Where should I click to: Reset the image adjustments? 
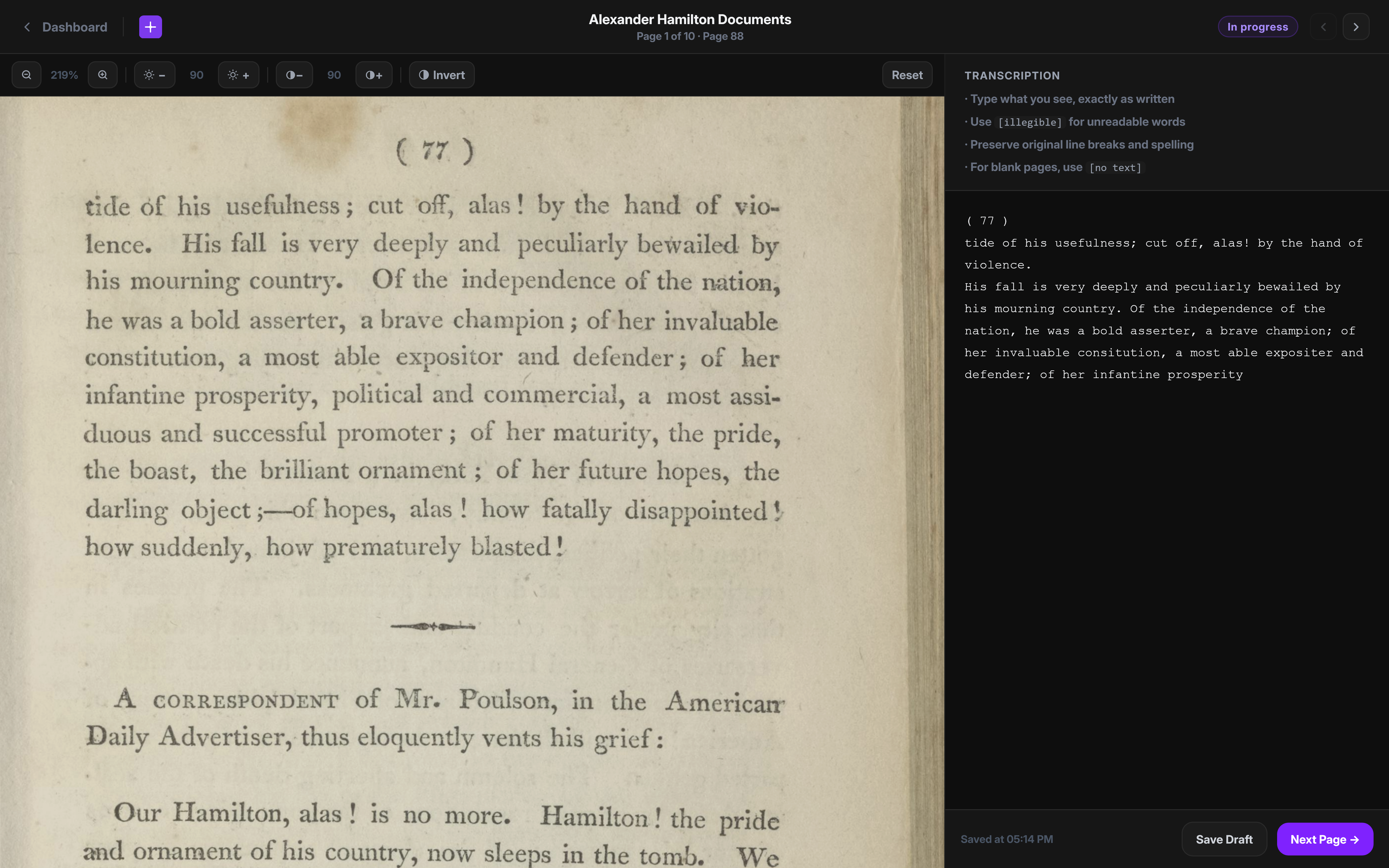907,75
